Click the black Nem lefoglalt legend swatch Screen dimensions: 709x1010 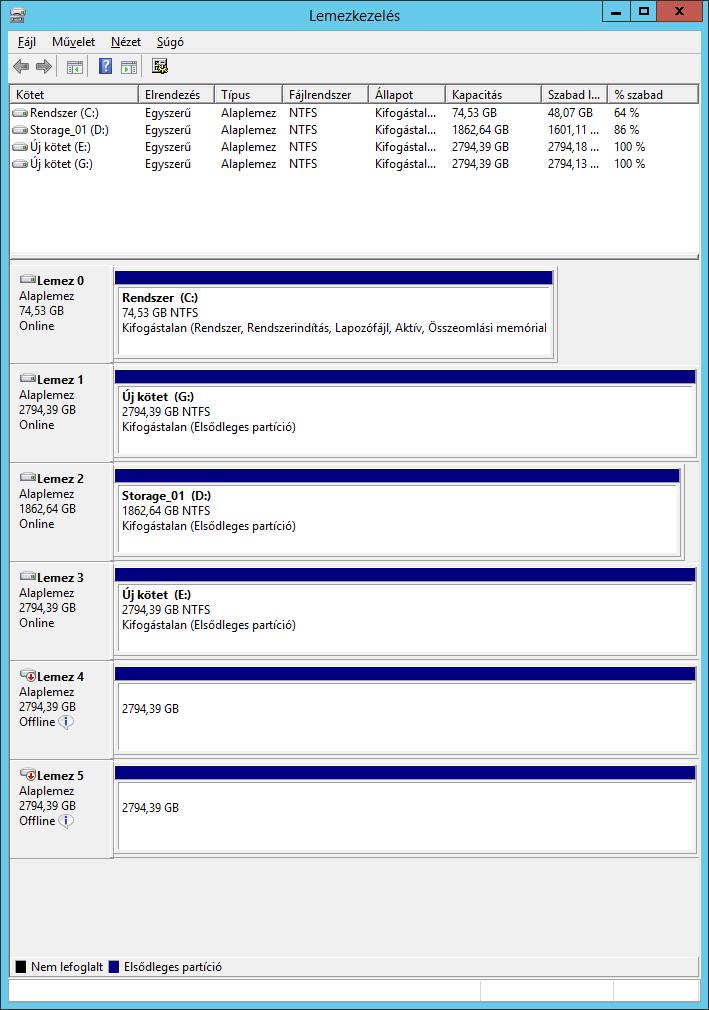point(21,967)
